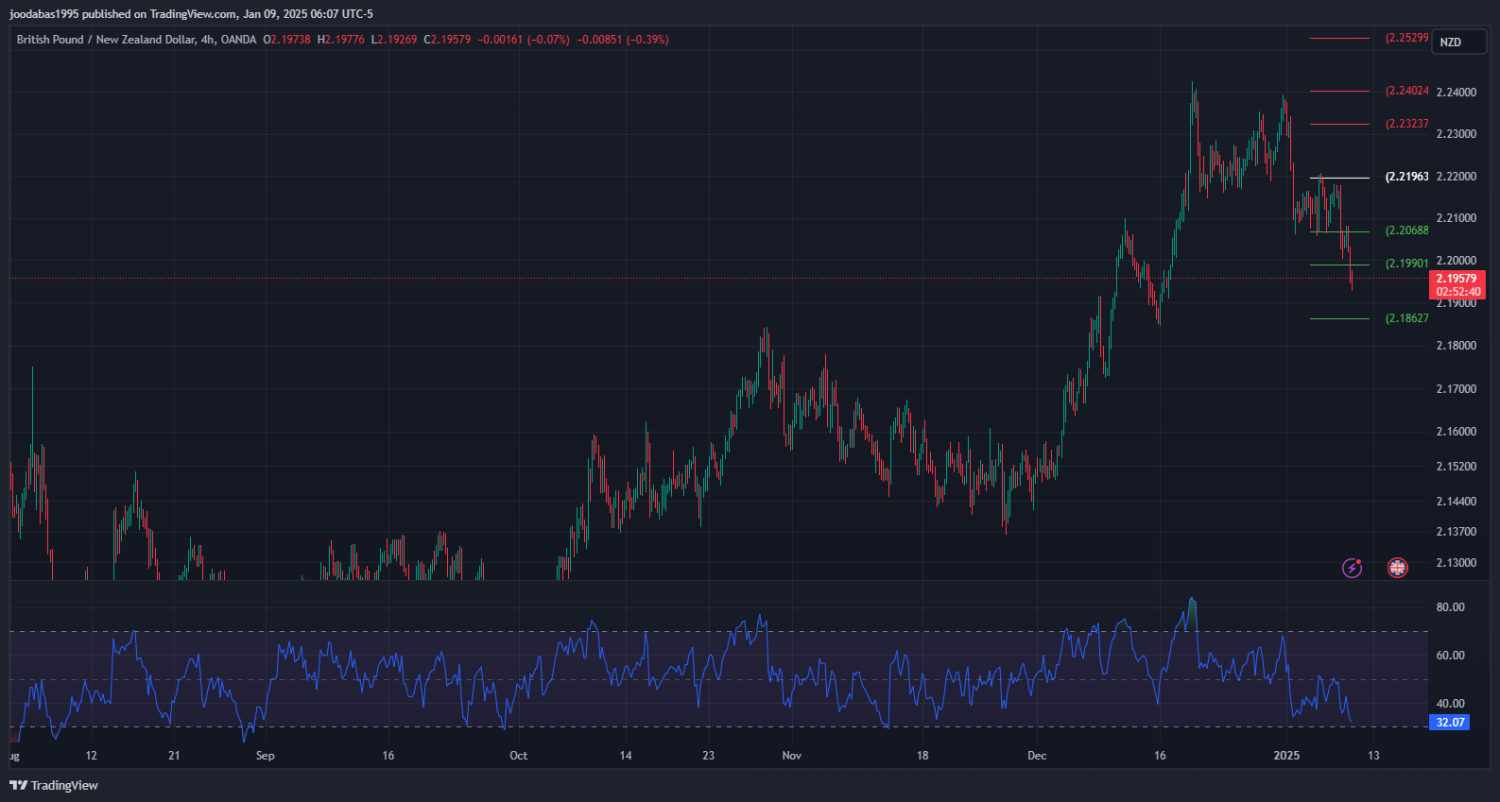Open the NZD currency selector
Screen dimensions: 1500x802
(1449, 42)
